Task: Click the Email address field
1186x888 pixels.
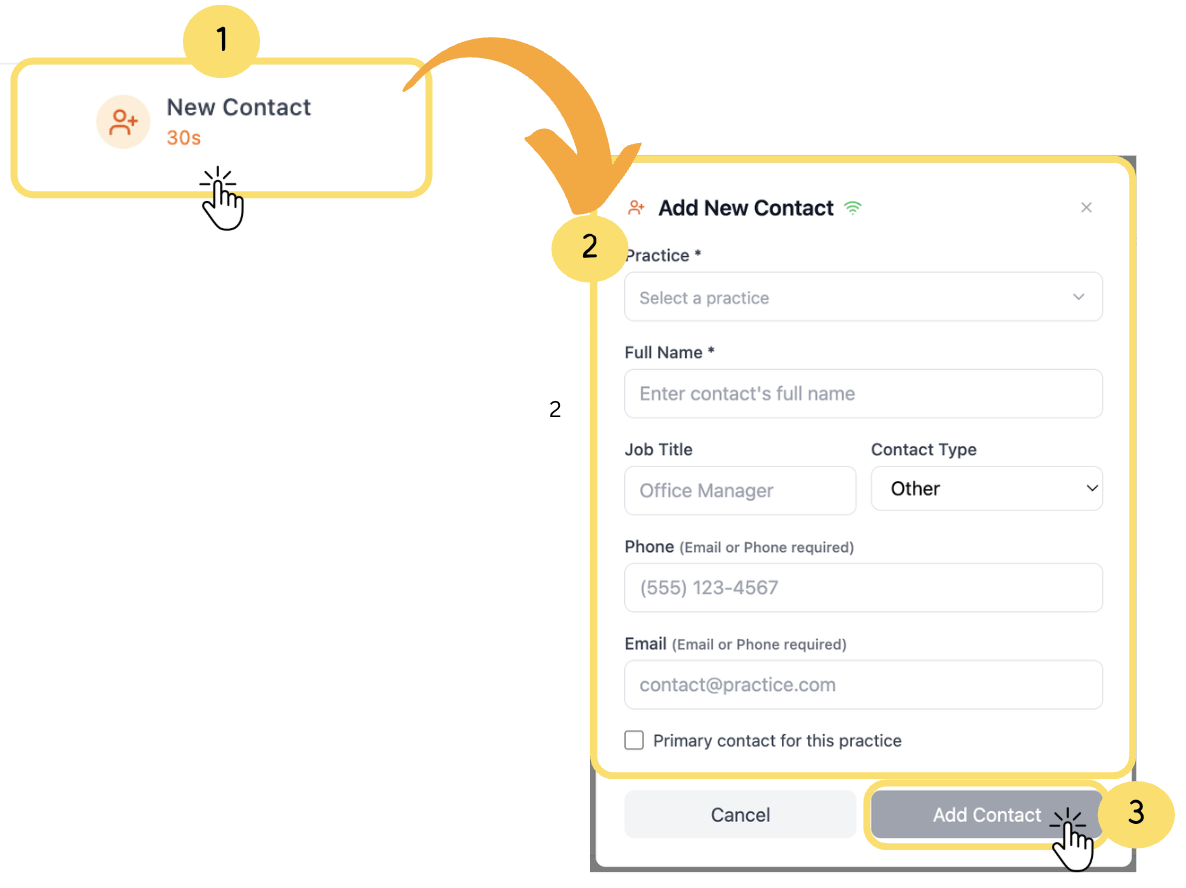Action: [863, 685]
